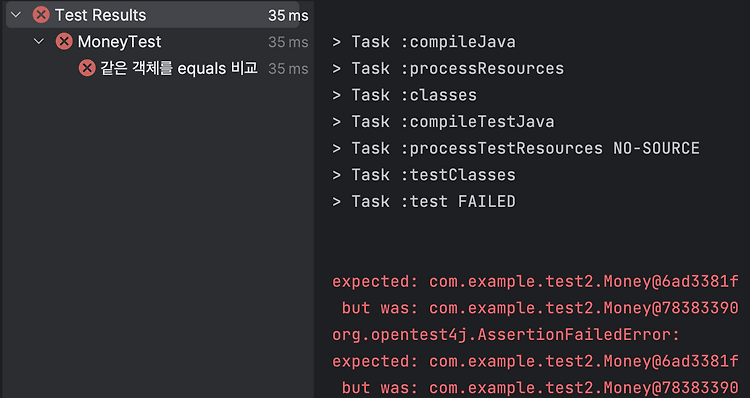Click the Task :compileTestJava line

tap(443, 122)
